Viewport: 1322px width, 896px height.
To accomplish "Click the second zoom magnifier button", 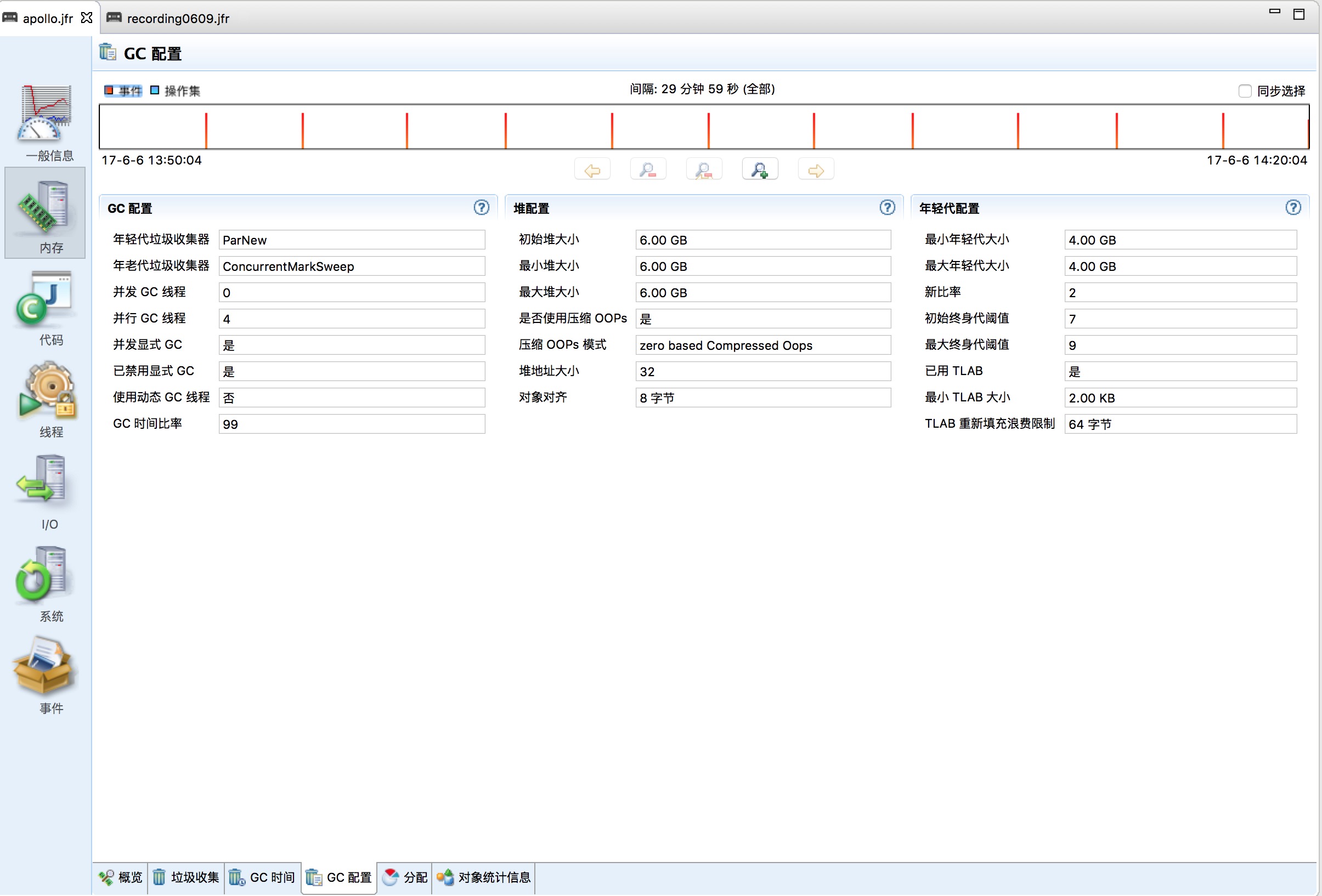I will pos(704,171).
